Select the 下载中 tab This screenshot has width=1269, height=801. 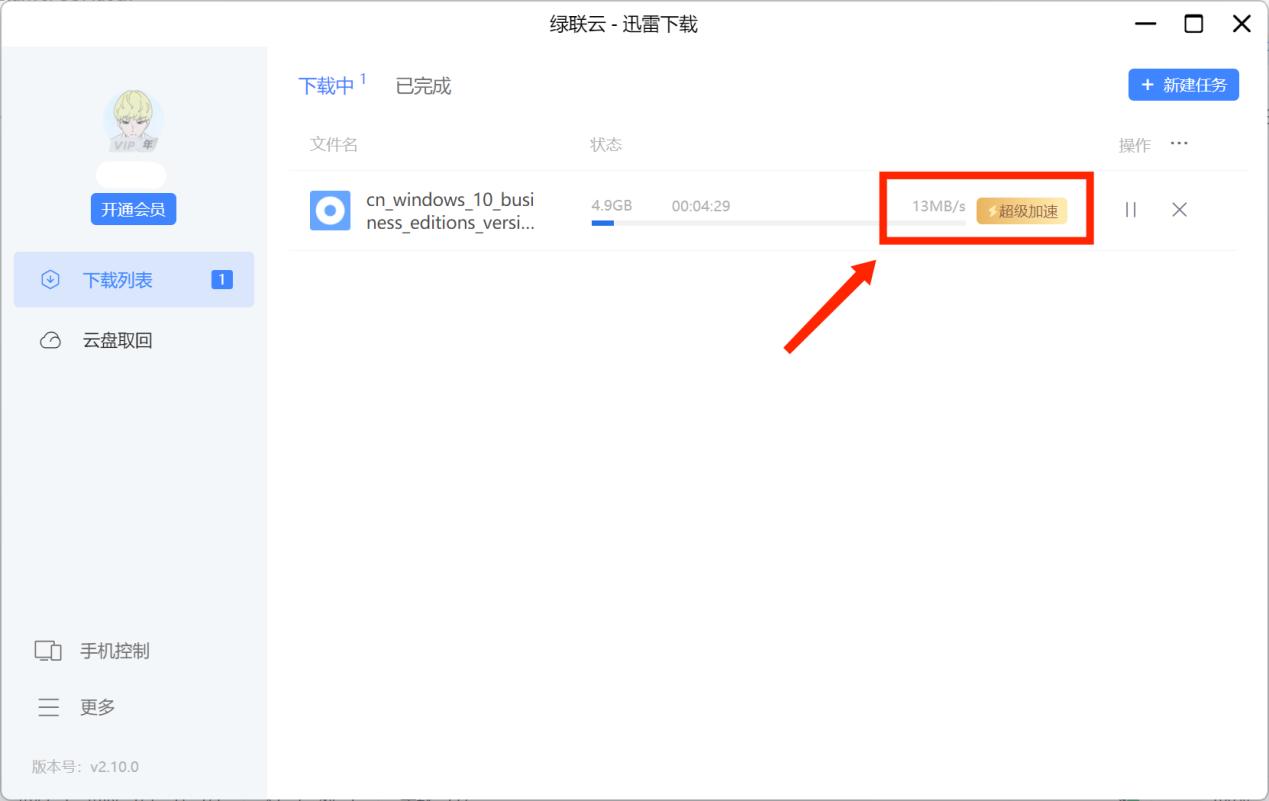point(324,86)
